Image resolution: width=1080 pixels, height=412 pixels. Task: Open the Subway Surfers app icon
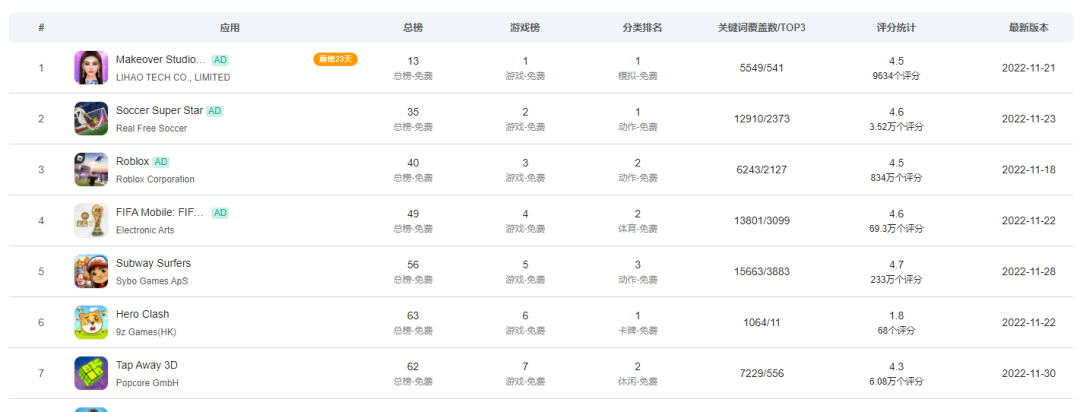tap(91, 271)
